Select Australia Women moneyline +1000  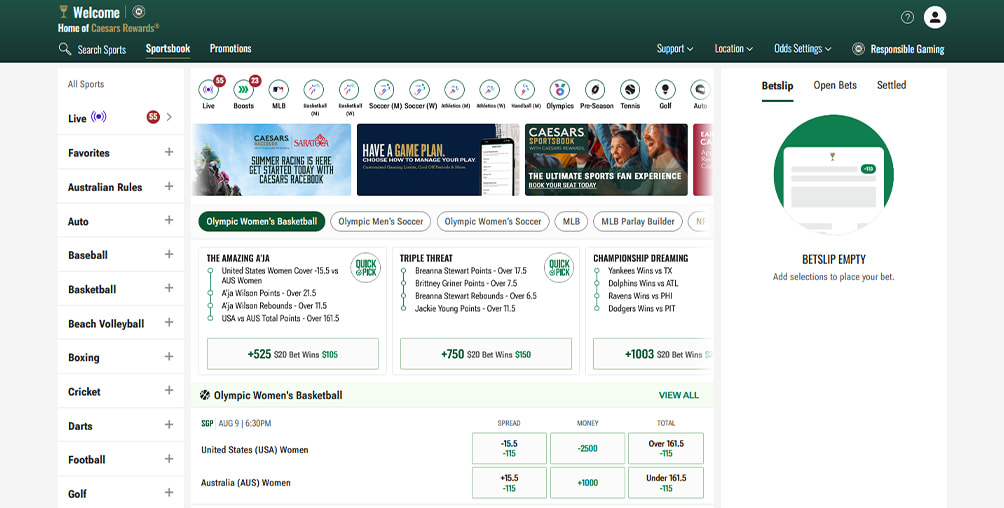click(587, 482)
